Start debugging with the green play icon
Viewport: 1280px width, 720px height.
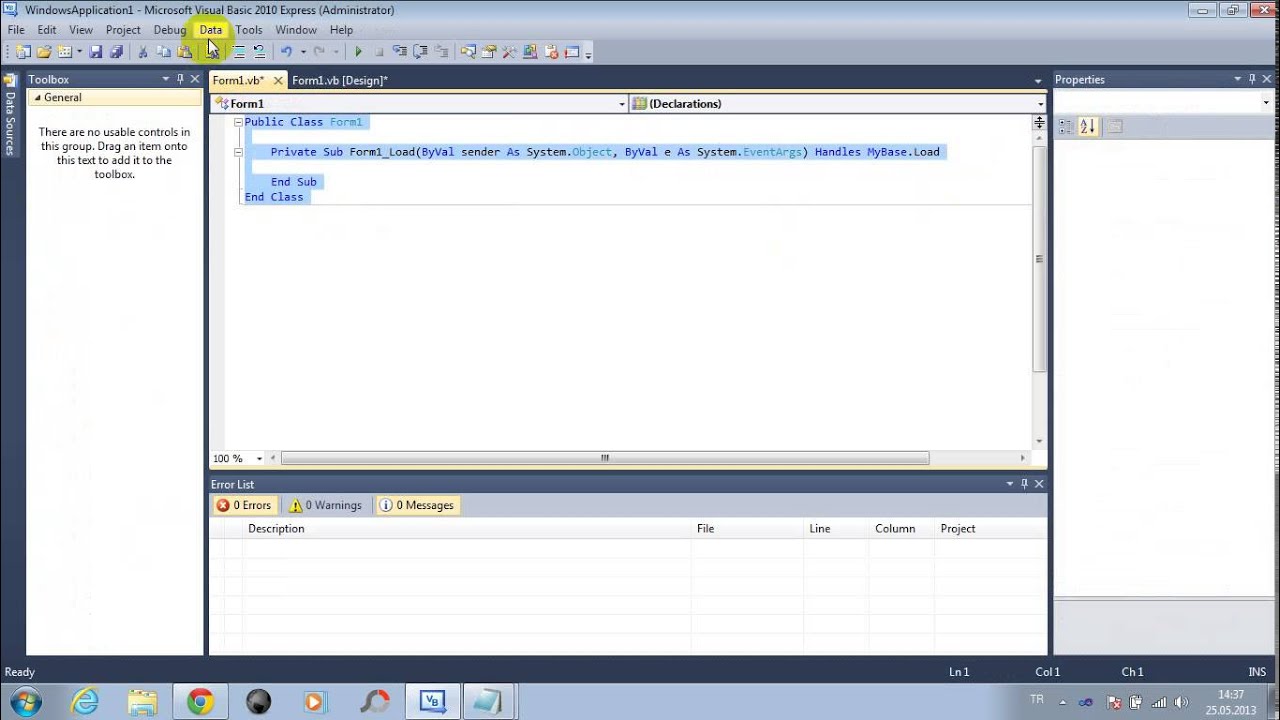(359, 51)
